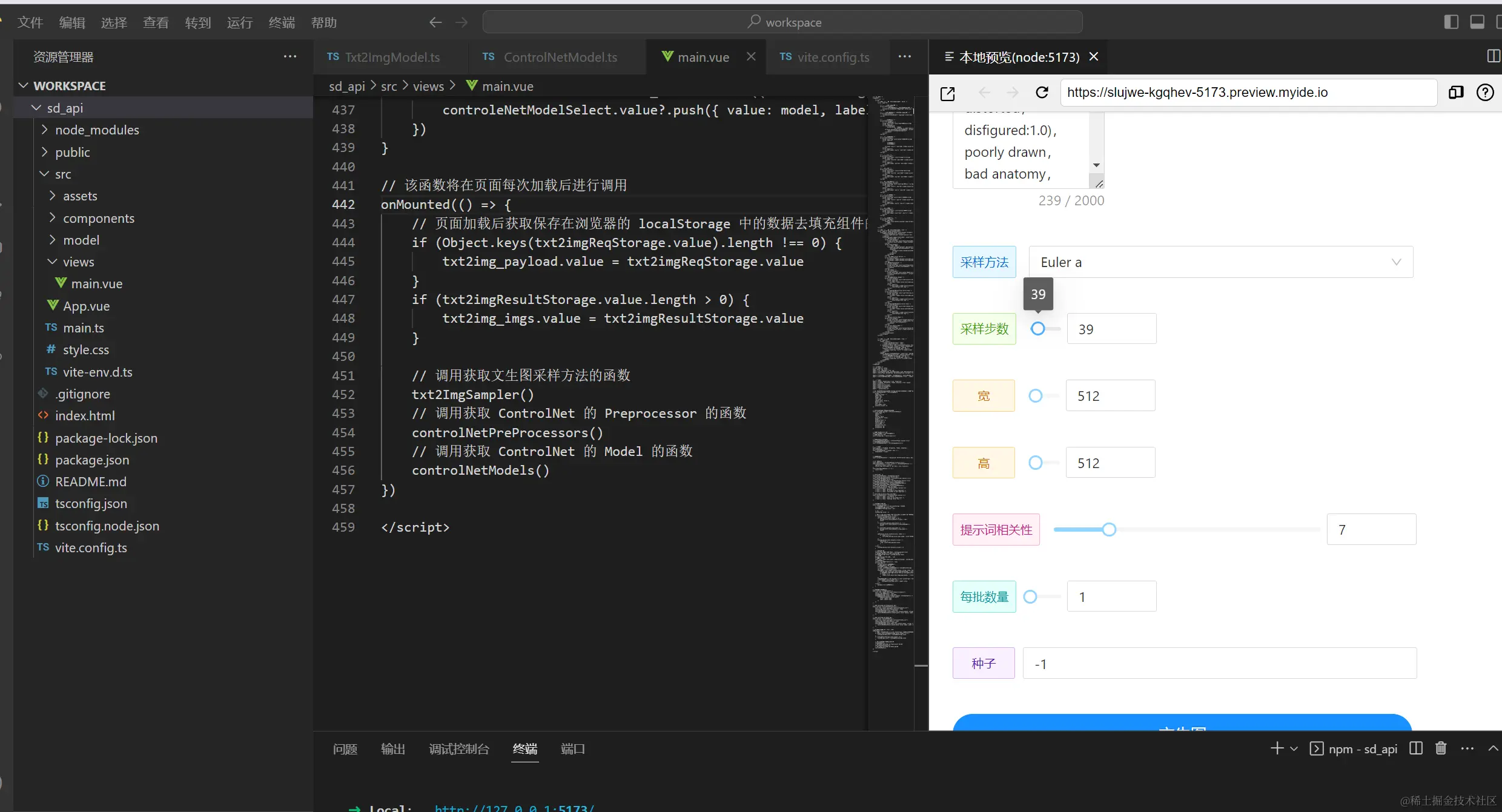Click the 高 value input showing 512
This screenshot has width=1502, height=812.
(1111, 463)
